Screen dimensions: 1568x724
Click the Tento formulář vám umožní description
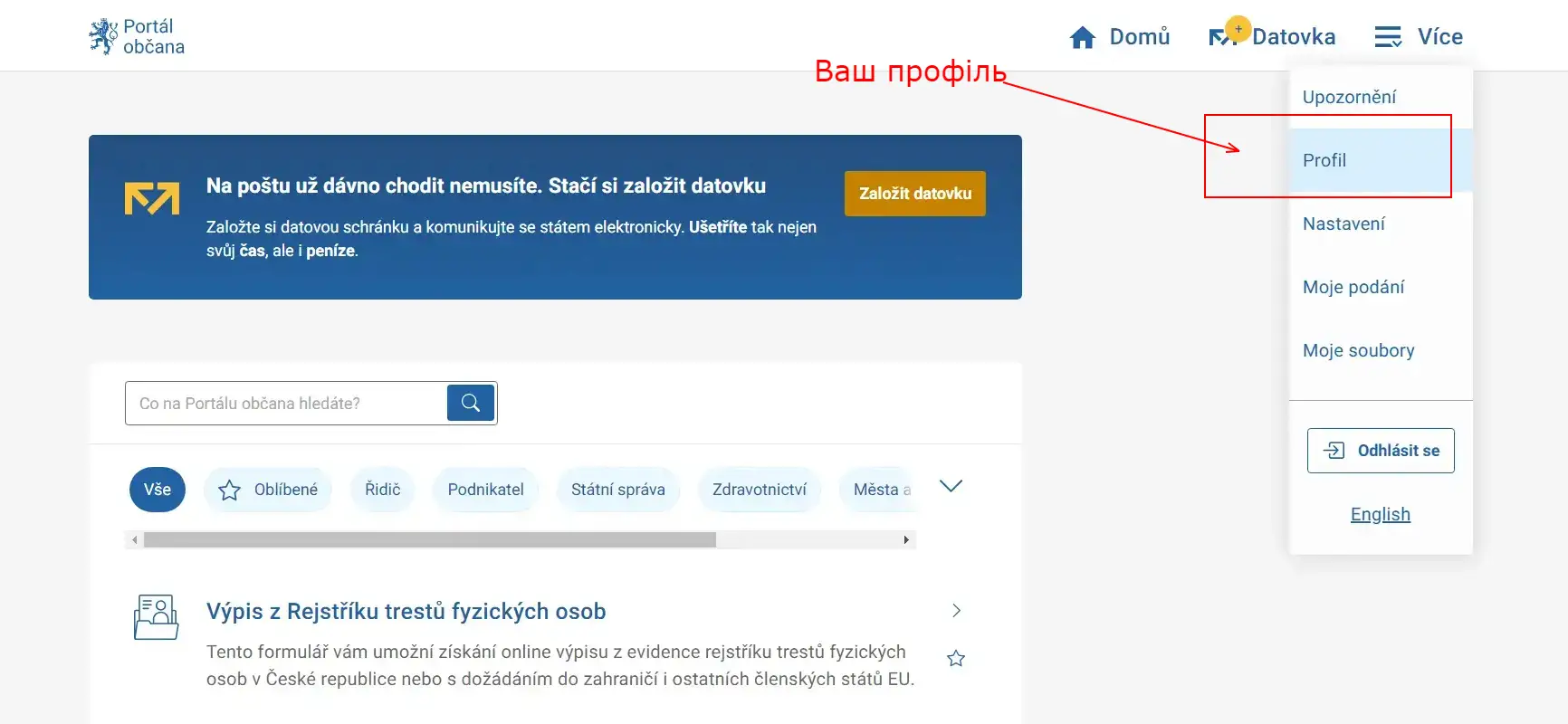pyautogui.click(x=560, y=665)
